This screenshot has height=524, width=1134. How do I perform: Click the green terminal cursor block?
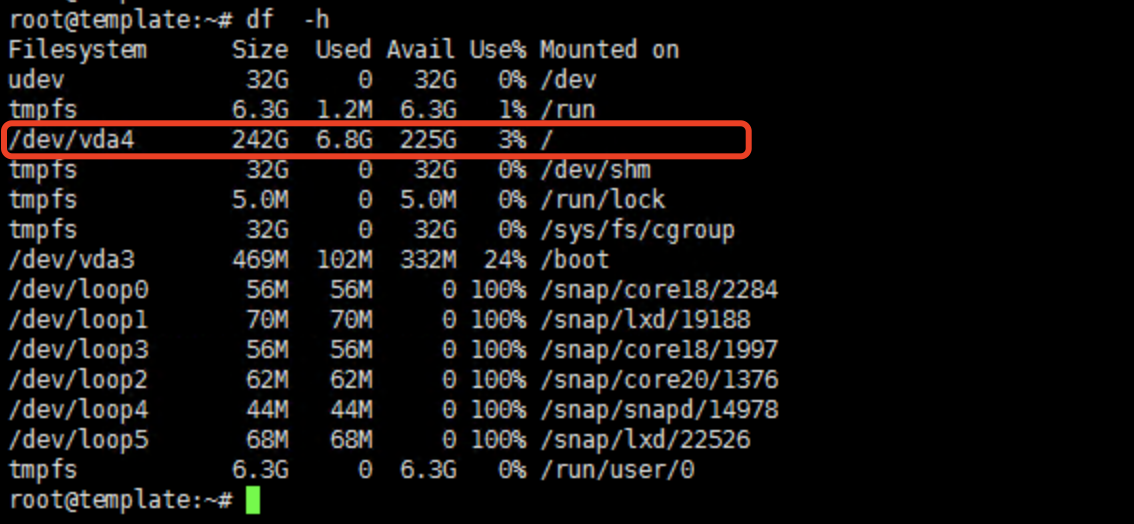pos(252,500)
